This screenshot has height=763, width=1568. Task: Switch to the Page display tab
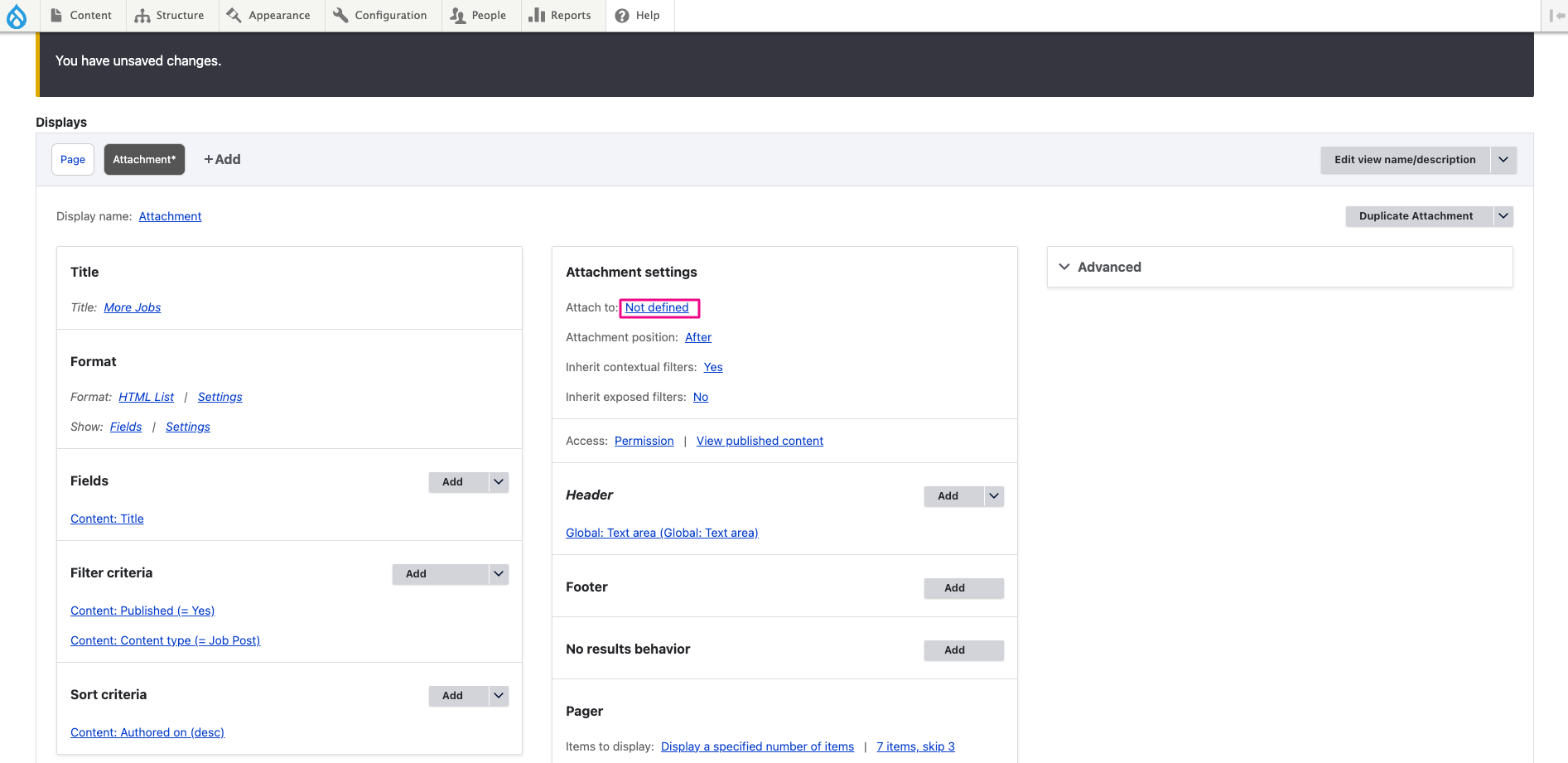click(x=73, y=160)
